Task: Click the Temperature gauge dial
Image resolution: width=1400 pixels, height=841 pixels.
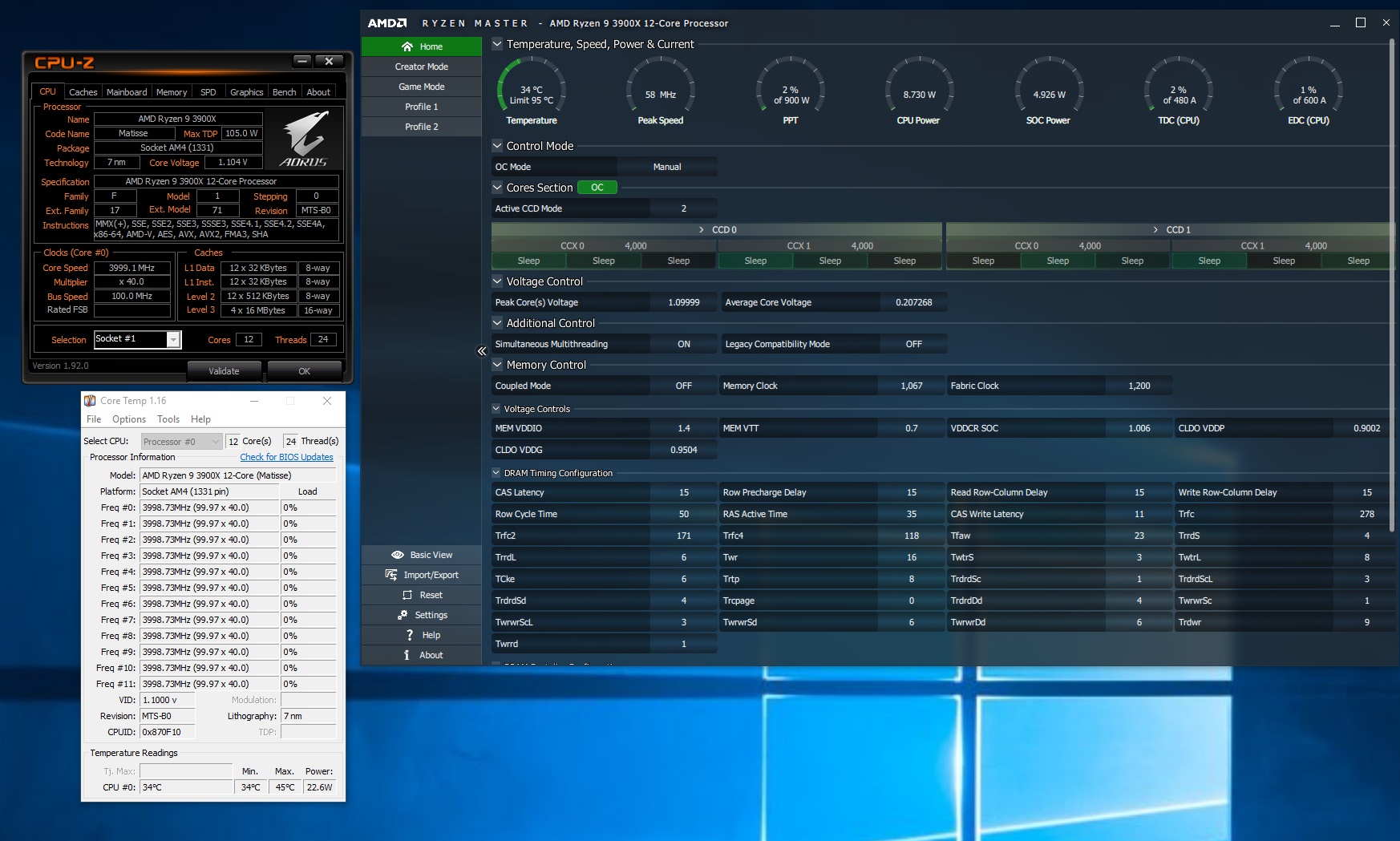Action: click(x=532, y=88)
